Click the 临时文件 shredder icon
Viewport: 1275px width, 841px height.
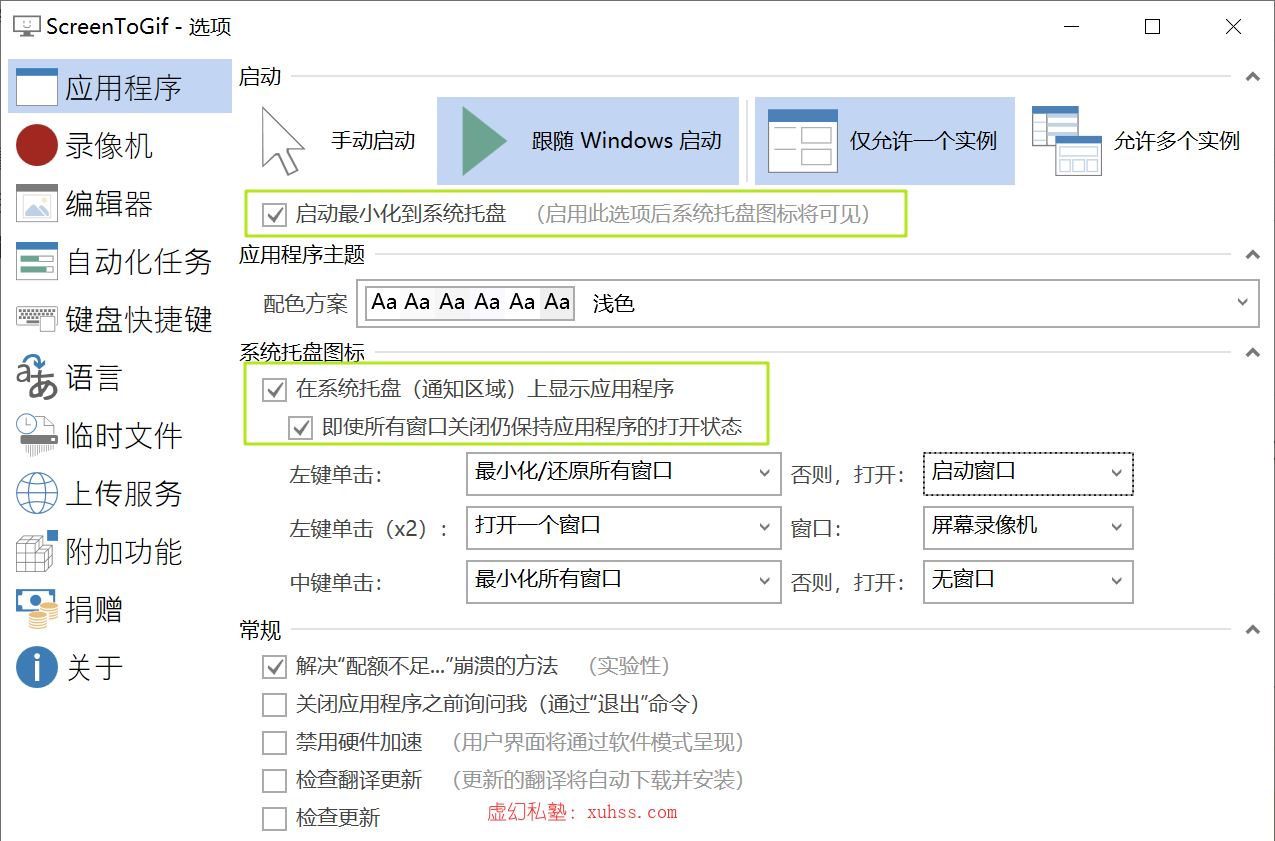37,435
